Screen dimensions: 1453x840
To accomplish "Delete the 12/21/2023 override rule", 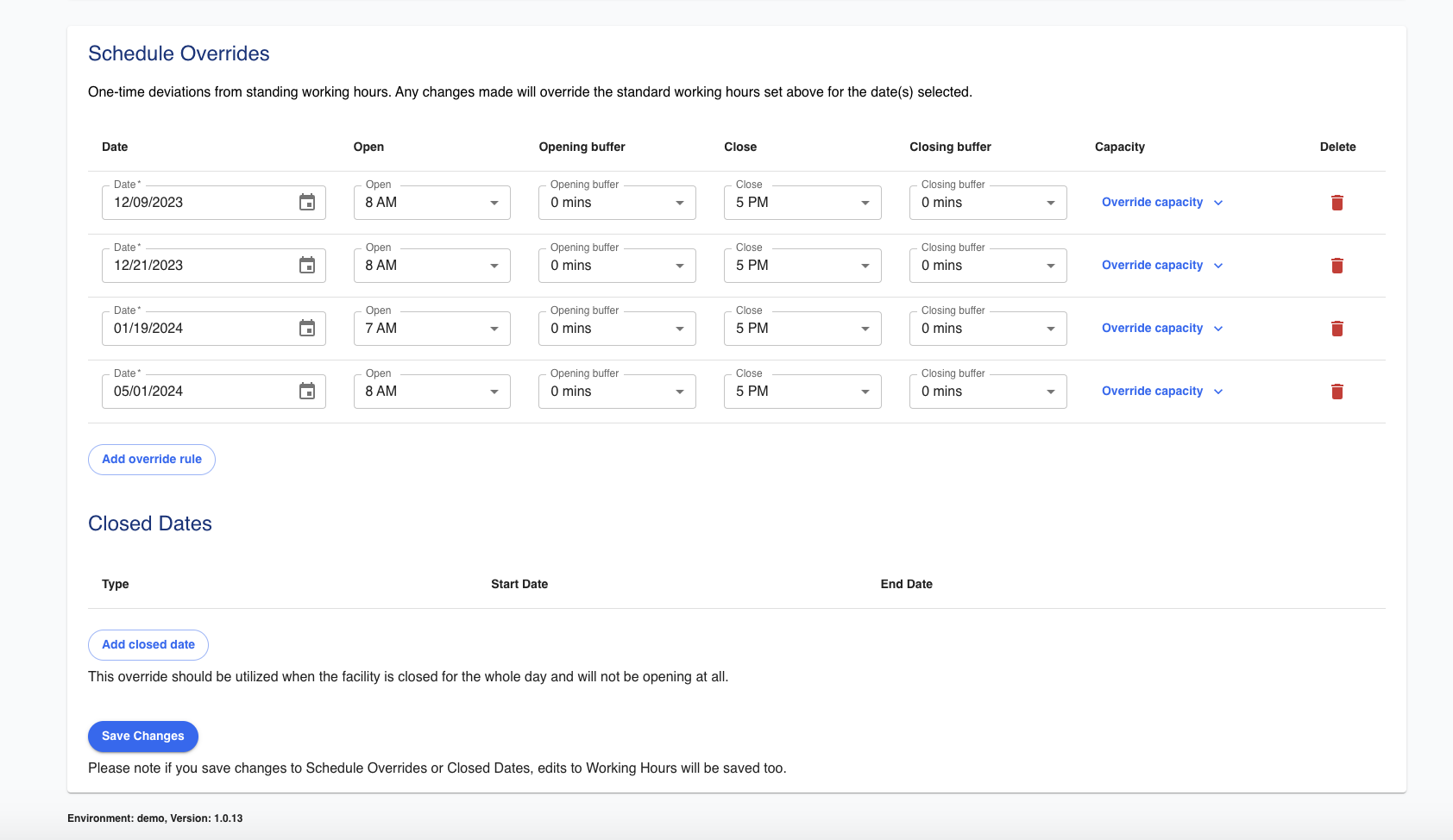I will coord(1337,266).
